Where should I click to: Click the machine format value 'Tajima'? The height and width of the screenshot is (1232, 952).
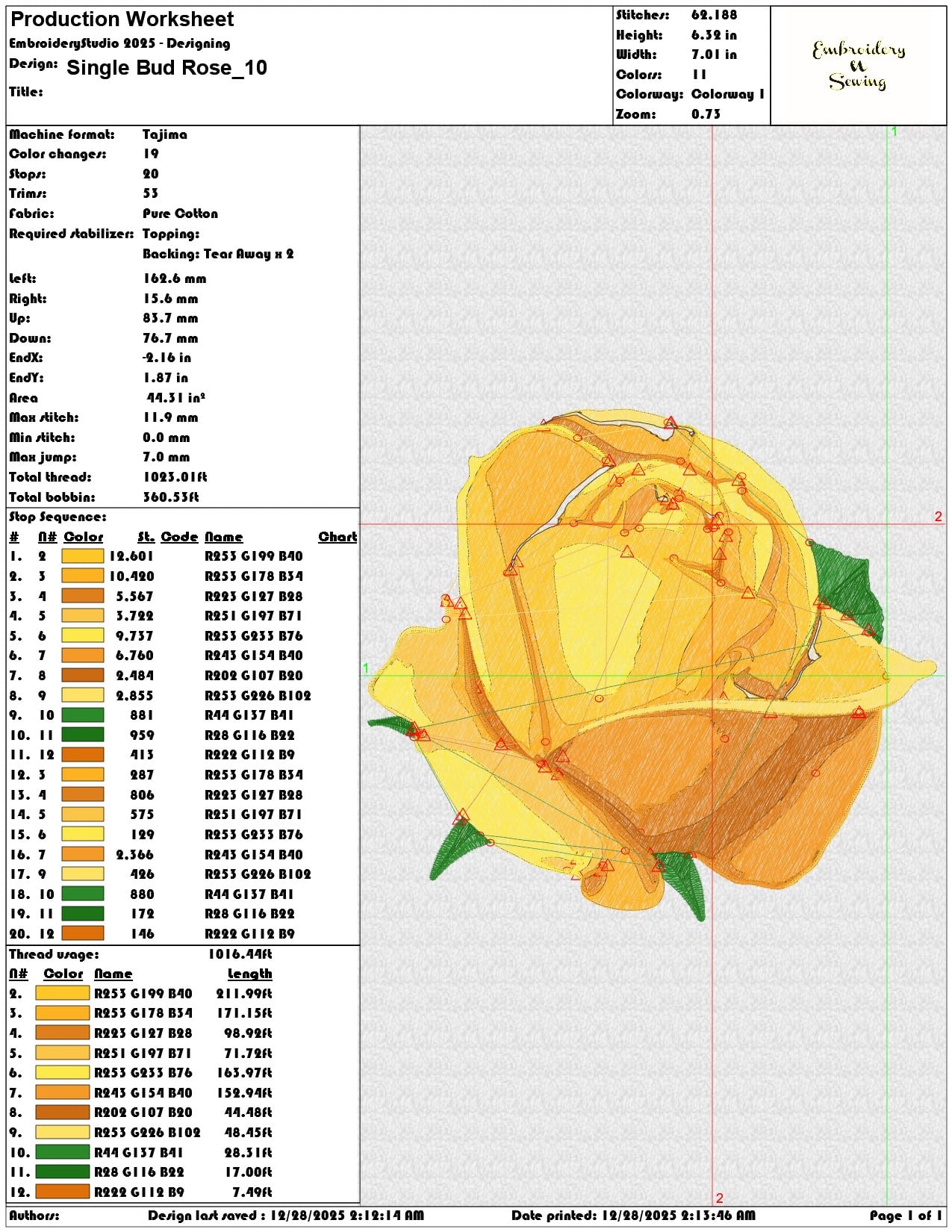pos(165,134)
